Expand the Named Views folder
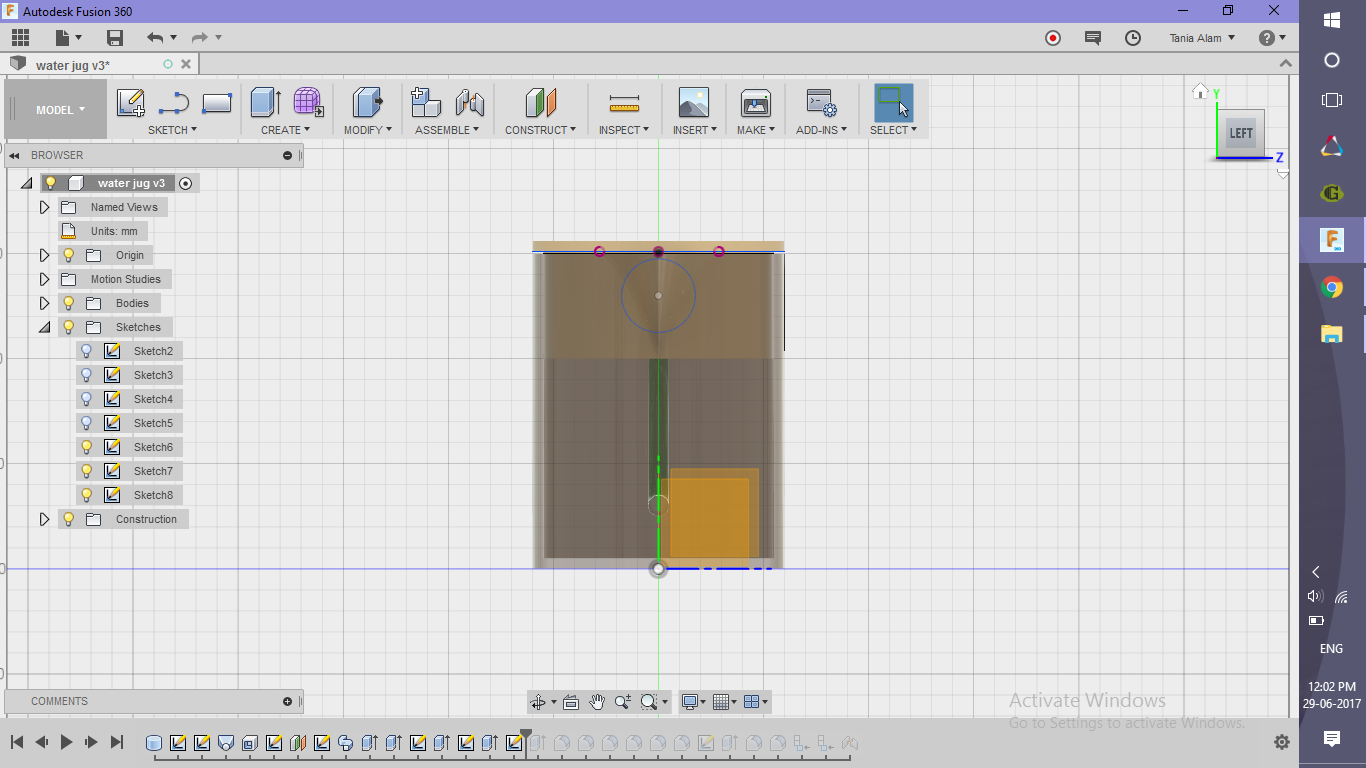1366x768 pixels. (44, 207)
